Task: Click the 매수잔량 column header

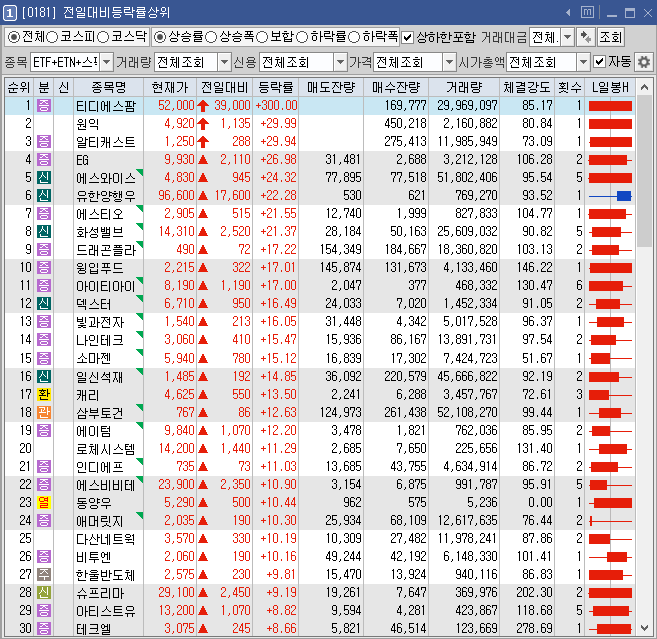Action: pyautogui.click(x=396, y=87)
